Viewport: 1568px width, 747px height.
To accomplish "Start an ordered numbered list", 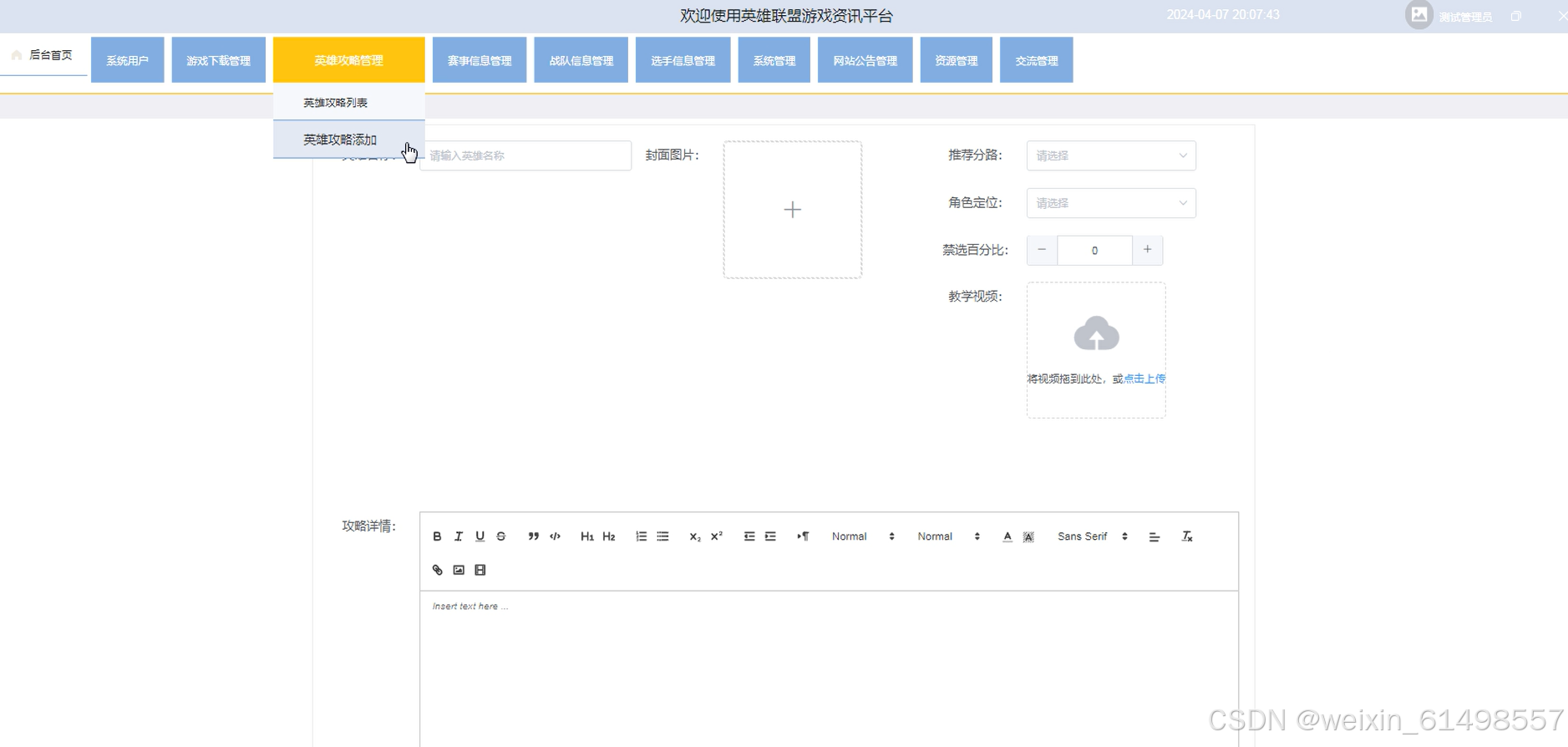I will [641, 536].
